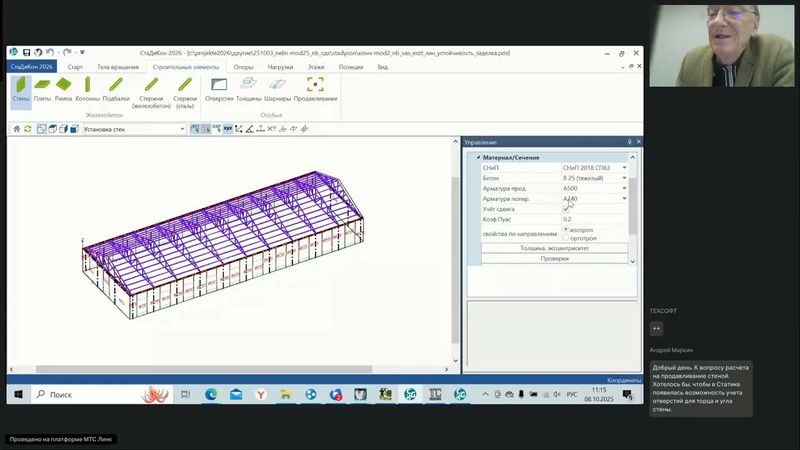The width and height of the screenshot is (800, 450).
Task: Select the Стены (walls) tool
Action: [21, 90]
